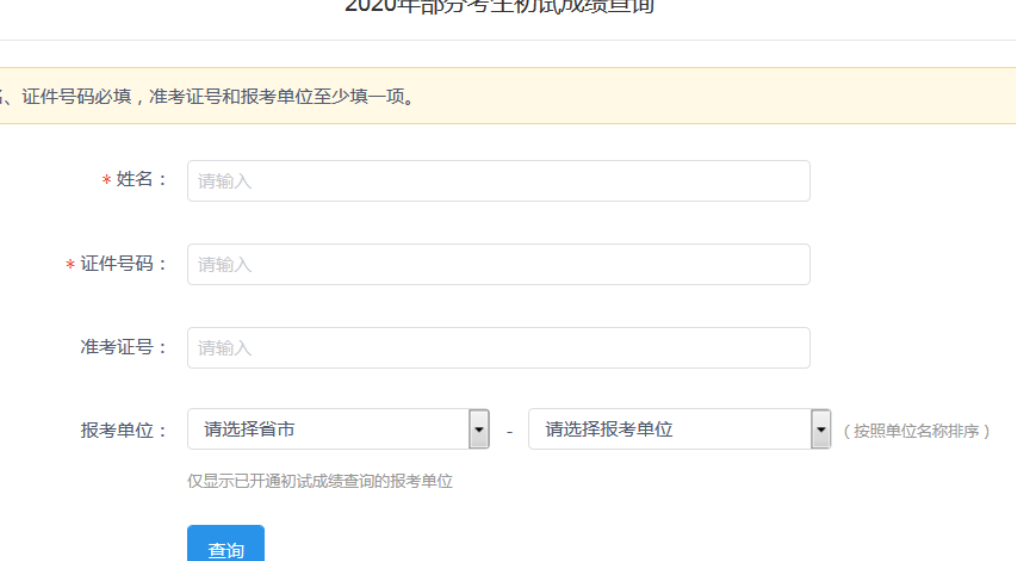Select the 准考证号 input field
Screen dimensions: 1016x561
[498, 348]
